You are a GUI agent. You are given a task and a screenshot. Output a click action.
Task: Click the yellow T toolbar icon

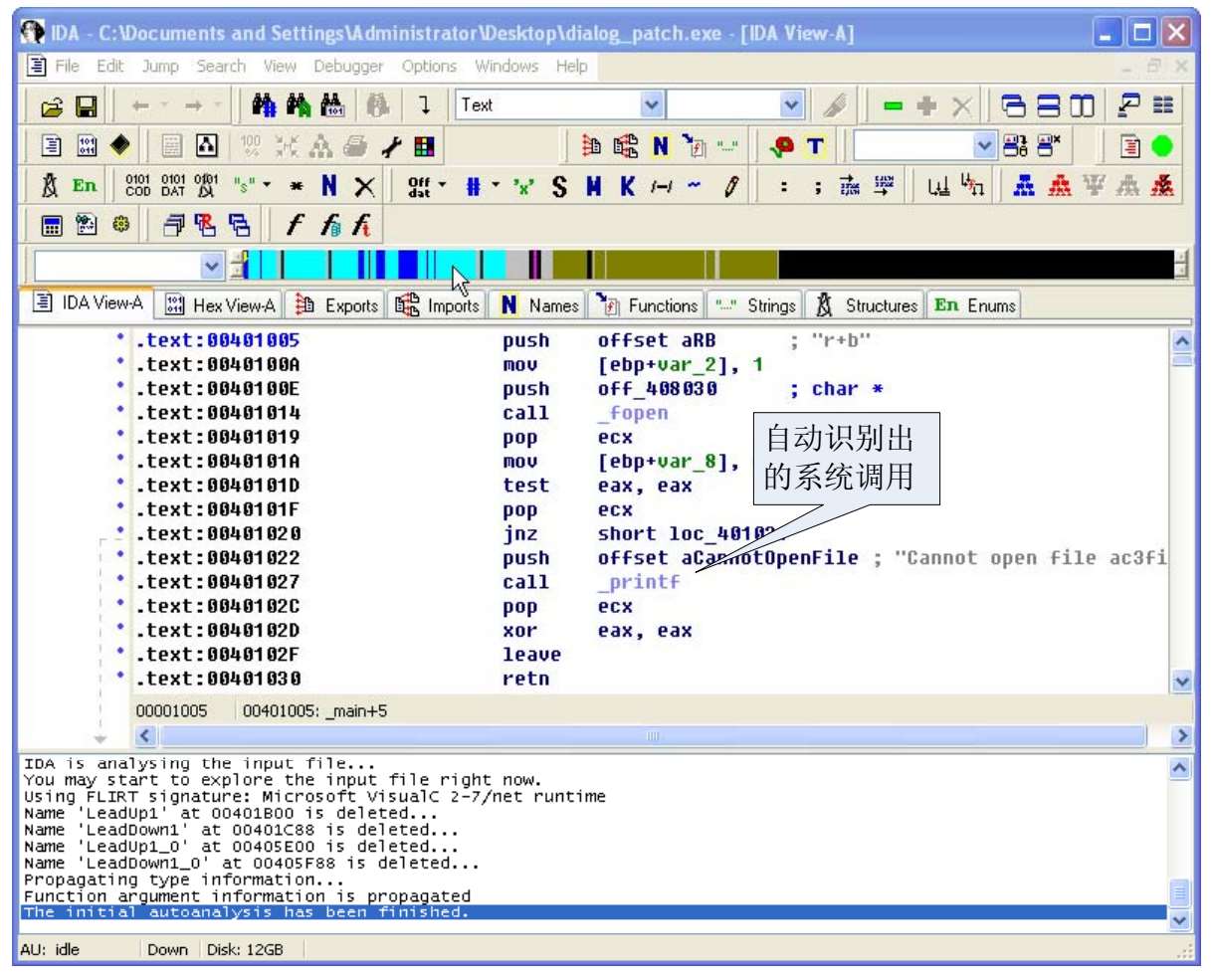click(816, 147)
